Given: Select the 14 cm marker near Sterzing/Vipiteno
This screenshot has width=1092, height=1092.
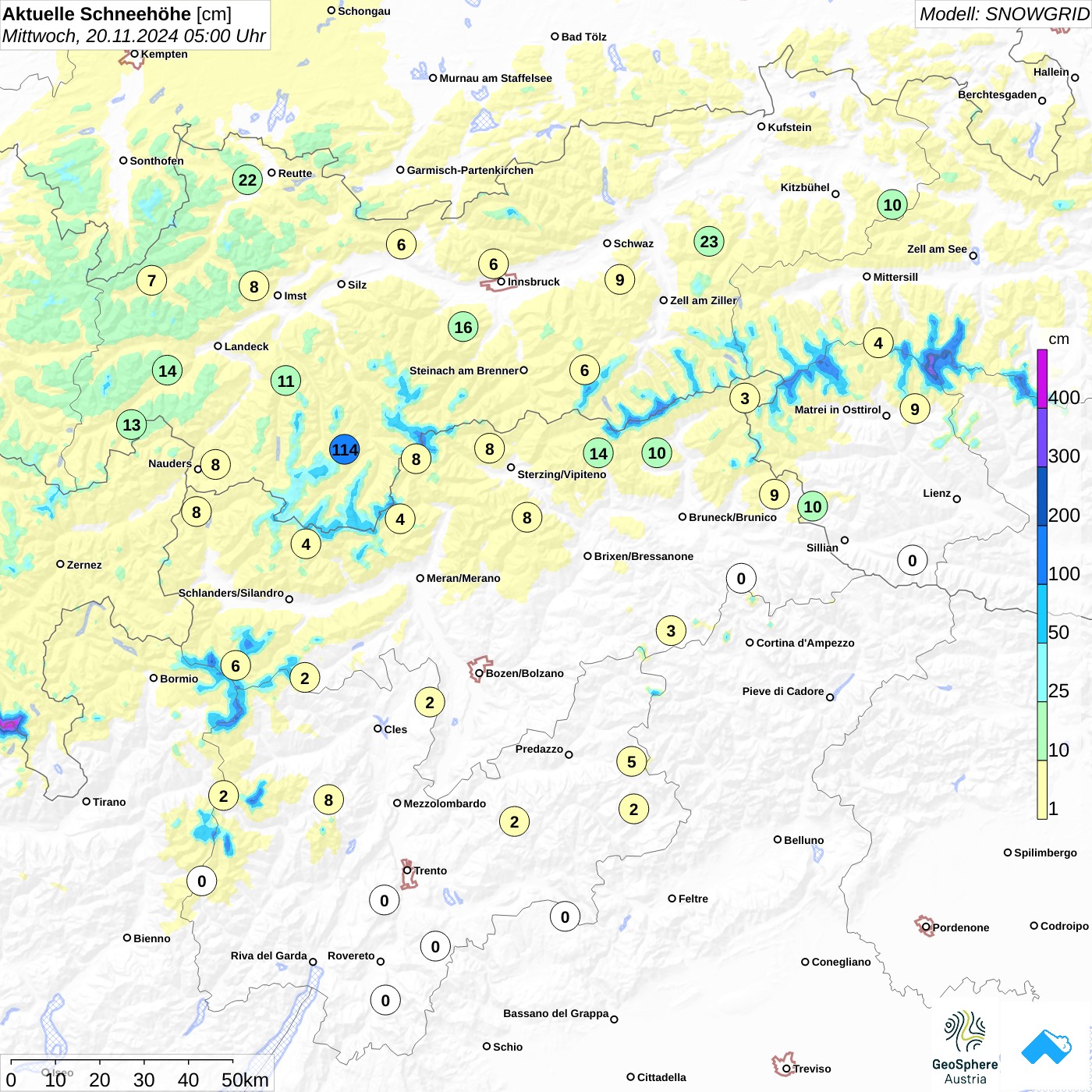Looking at the screenshot, I should point(598,453).
